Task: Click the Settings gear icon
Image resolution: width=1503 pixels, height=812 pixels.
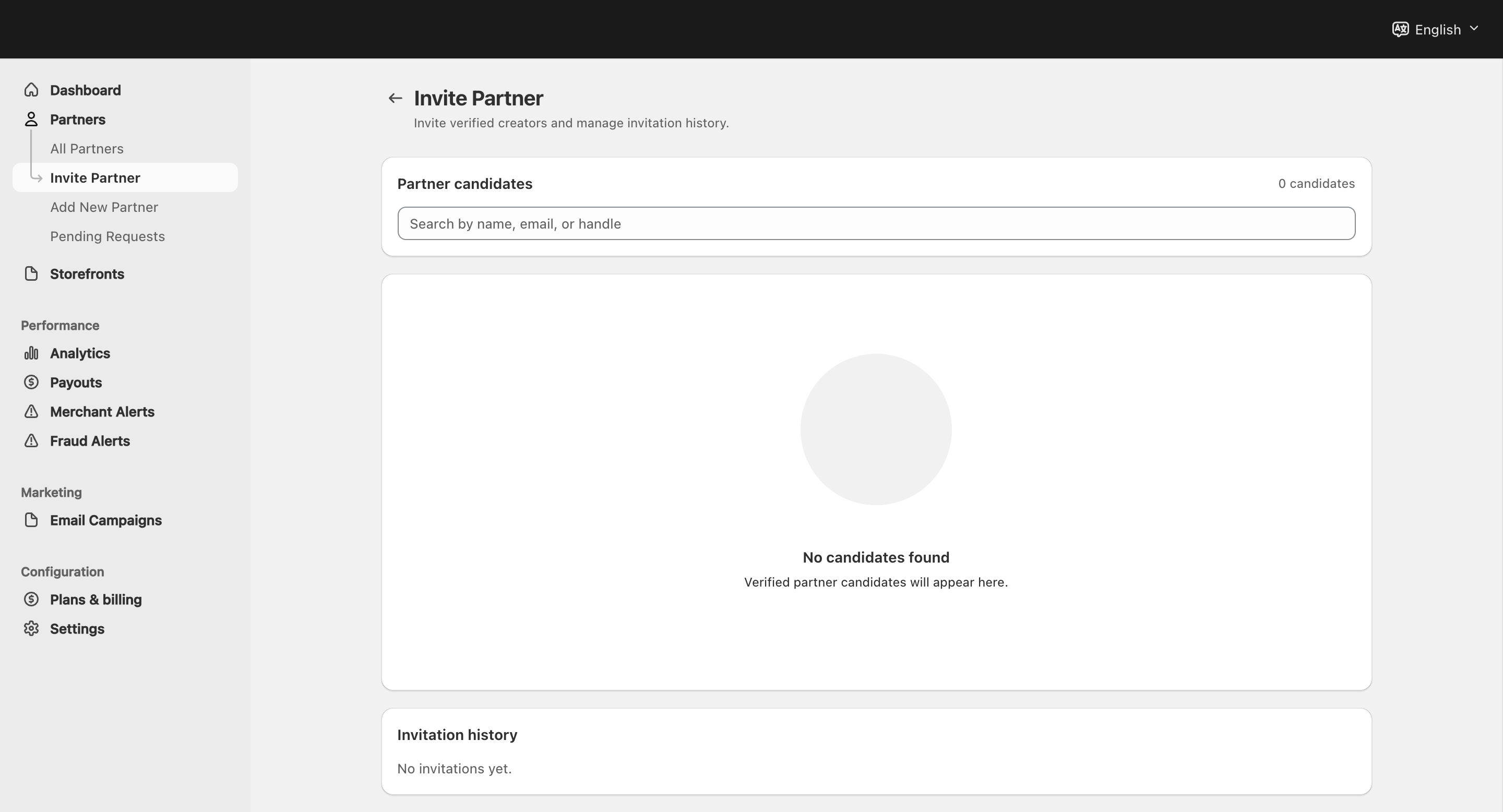Action: 31,628
